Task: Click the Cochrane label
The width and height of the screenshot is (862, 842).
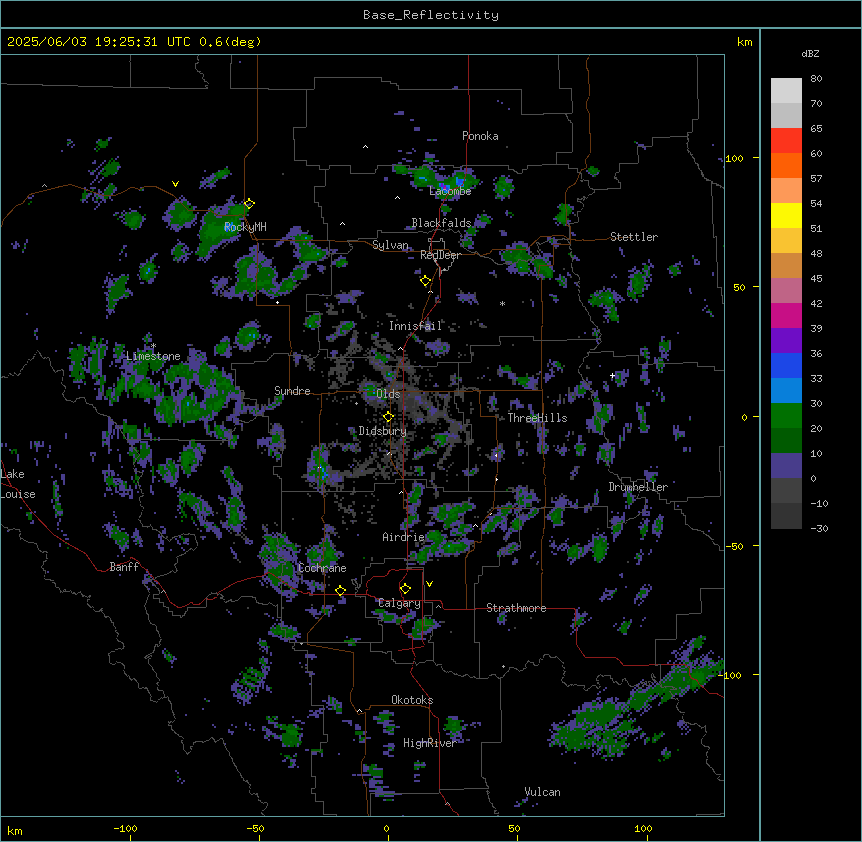Action: pyautogui.click(x=322, y=568)
